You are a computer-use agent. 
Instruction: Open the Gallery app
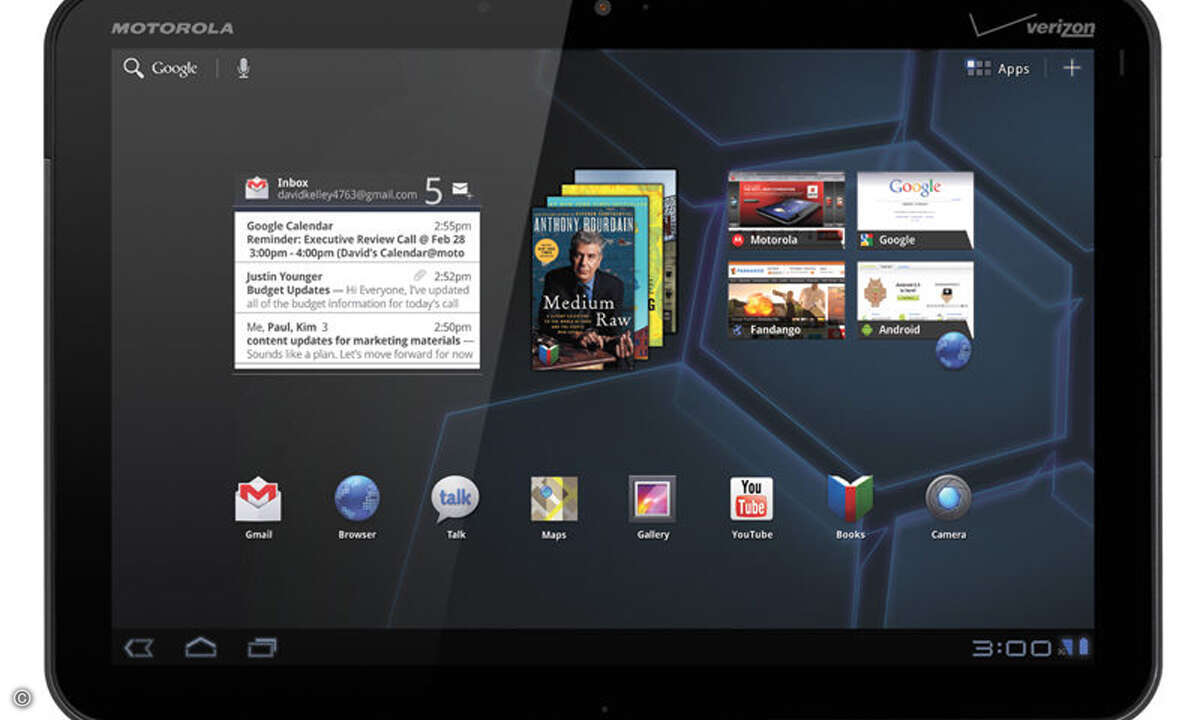pyautogui.click(x=652, y=499)
